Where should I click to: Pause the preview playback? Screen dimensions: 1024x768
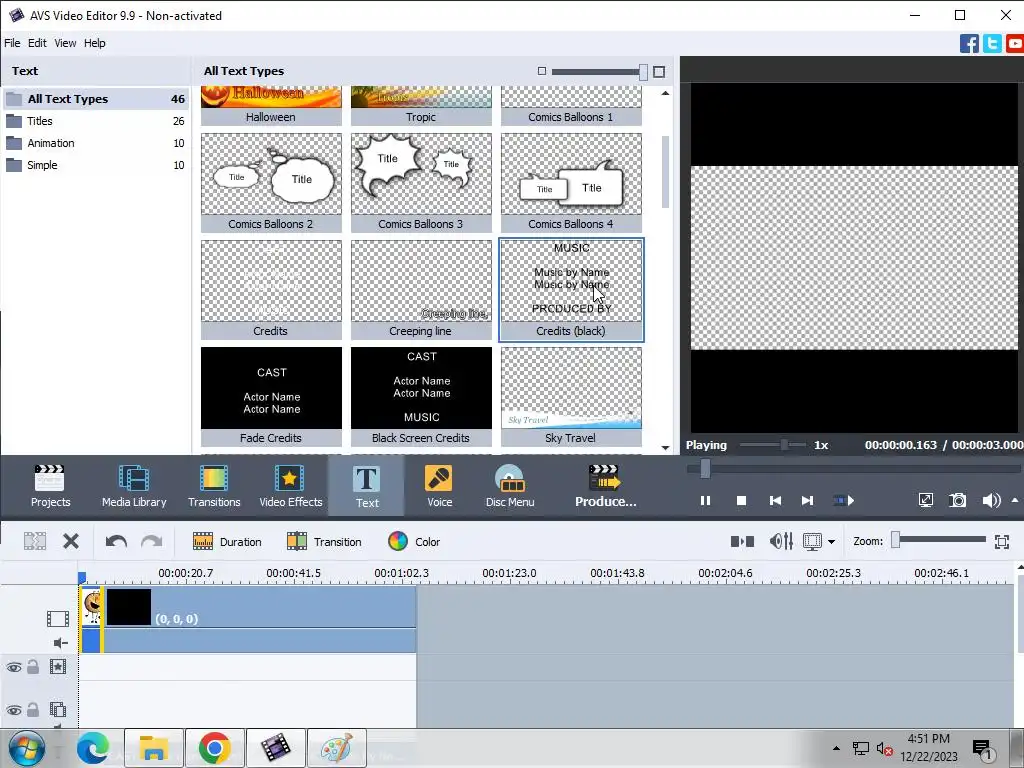click(x=705, y=501)
